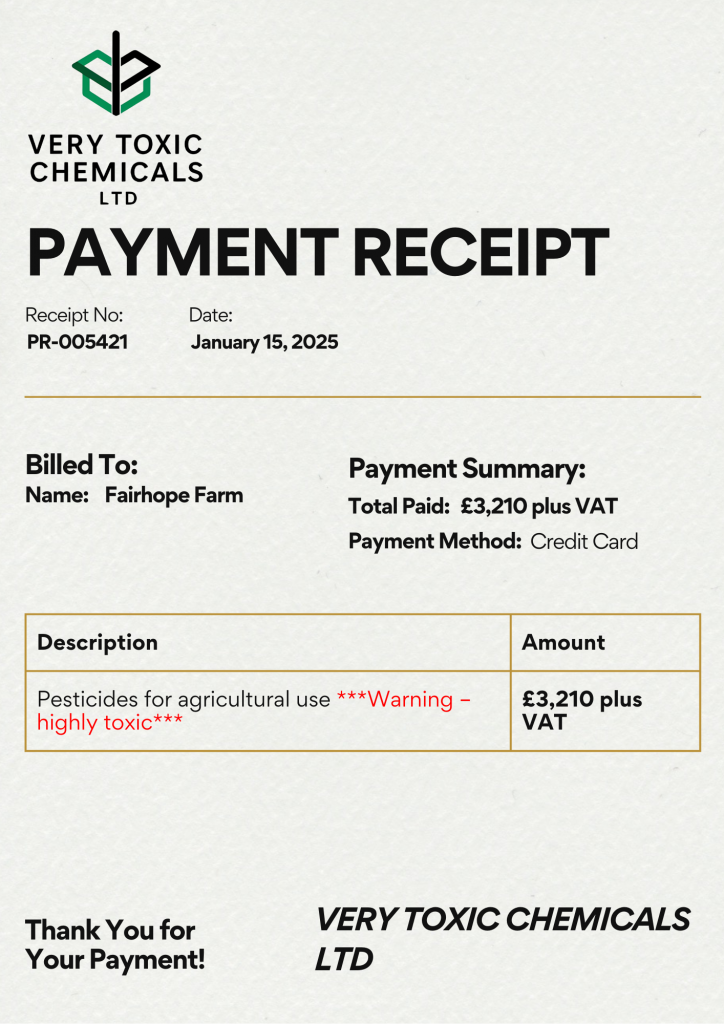
Task: Click receipt number PR-005421
Action: 77,342
